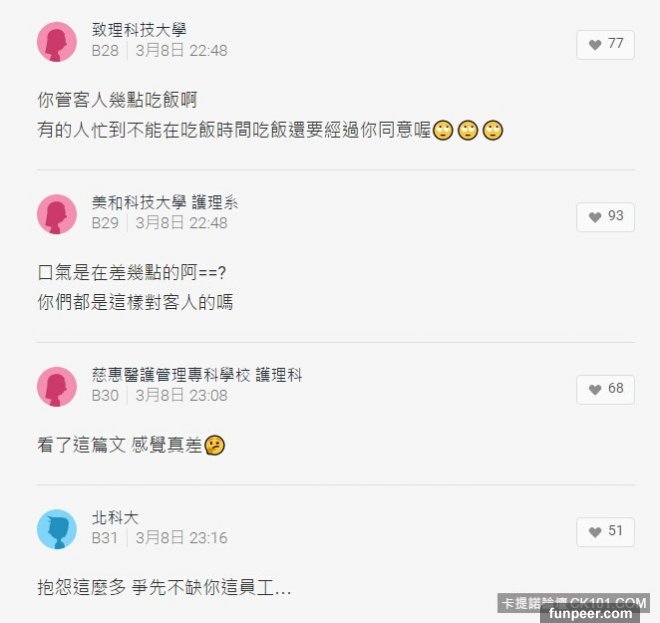Click timestamp 3月8日 23:08 on B30
The height and width of the screenshot is (623, 660).
181,396
